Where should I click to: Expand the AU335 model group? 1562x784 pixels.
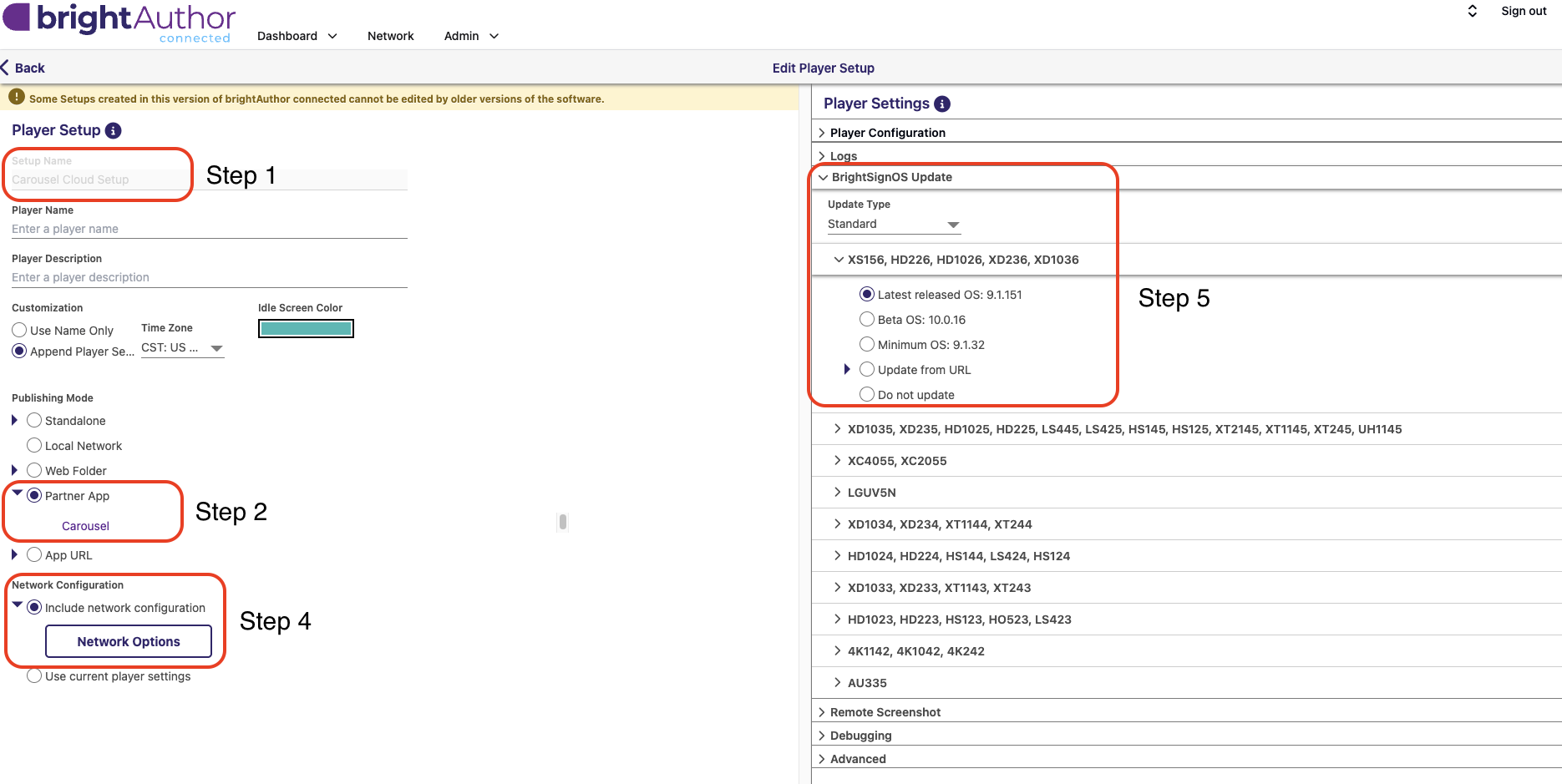coord(1186,683)
